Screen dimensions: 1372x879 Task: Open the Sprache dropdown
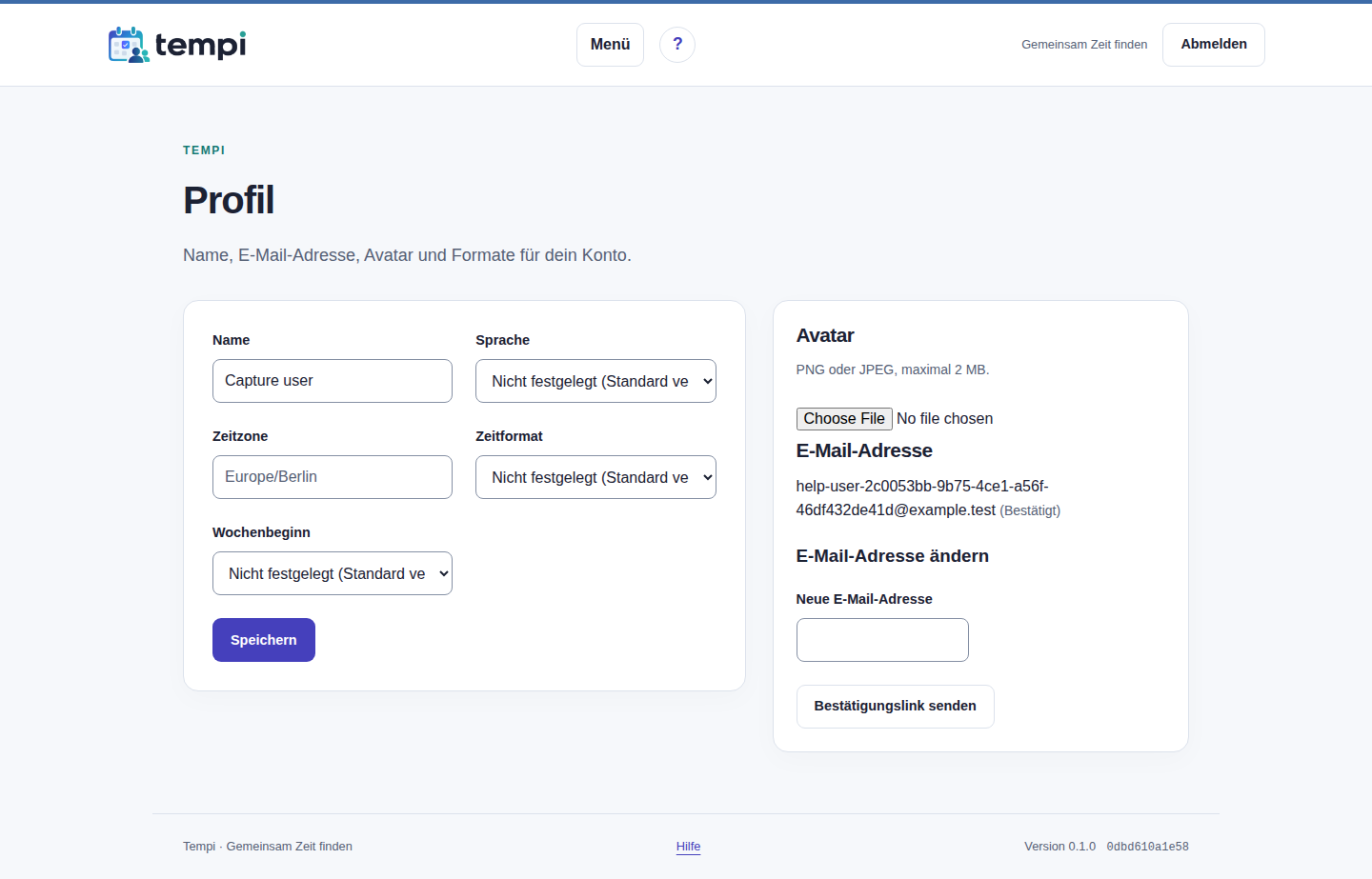595,381
